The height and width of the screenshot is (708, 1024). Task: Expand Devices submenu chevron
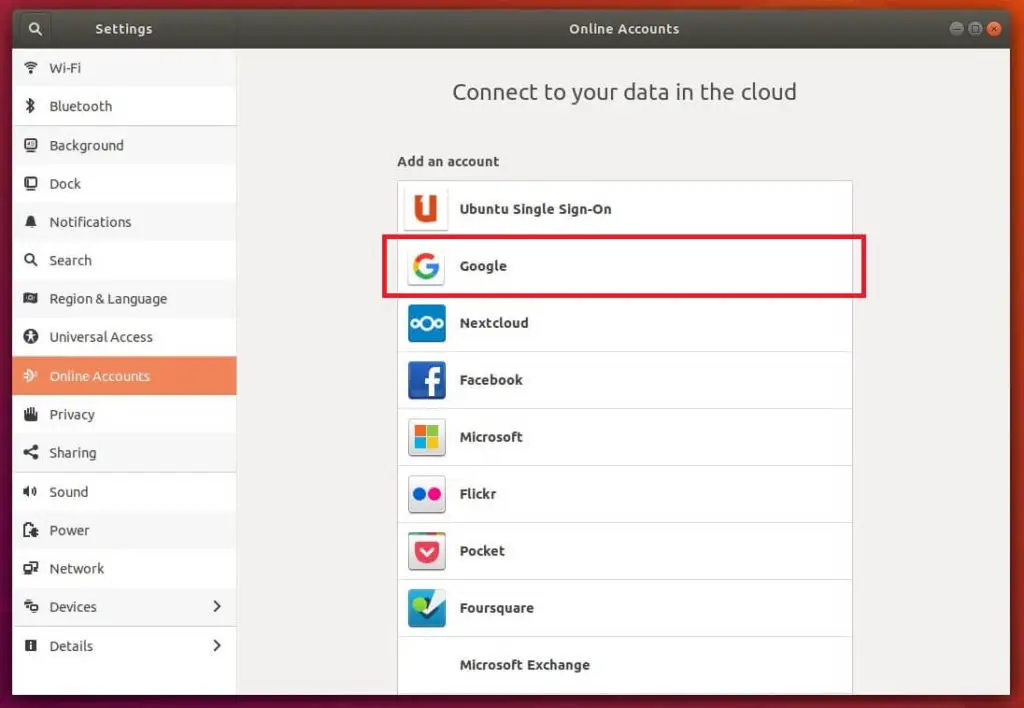pos(217,606)
